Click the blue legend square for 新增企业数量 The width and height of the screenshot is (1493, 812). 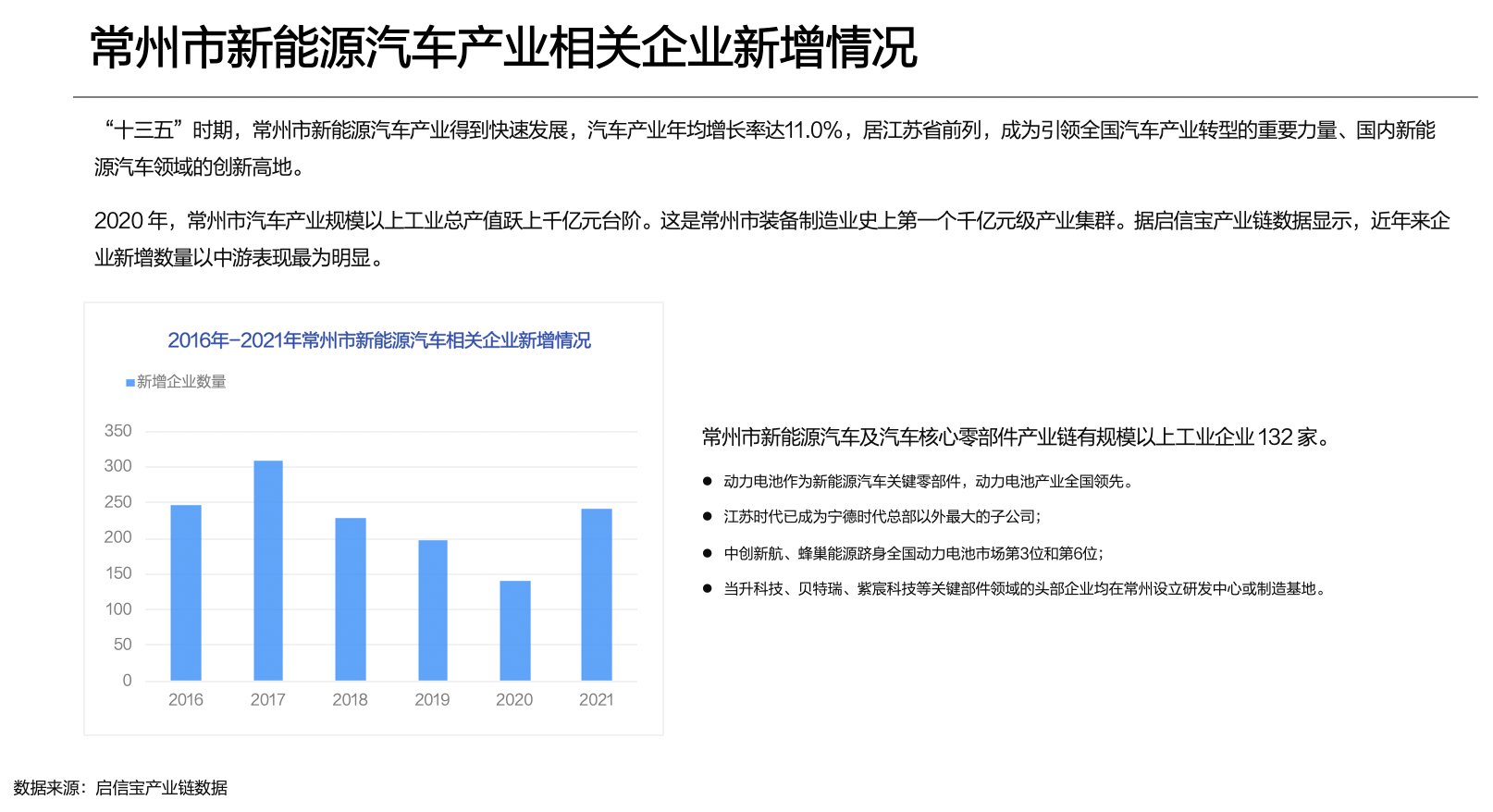tap(130, 383)
